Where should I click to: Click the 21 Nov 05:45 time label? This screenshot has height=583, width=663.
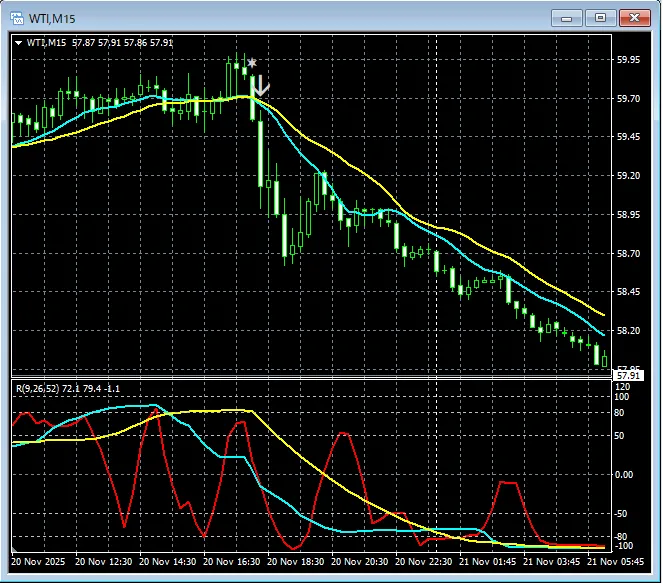616,562
